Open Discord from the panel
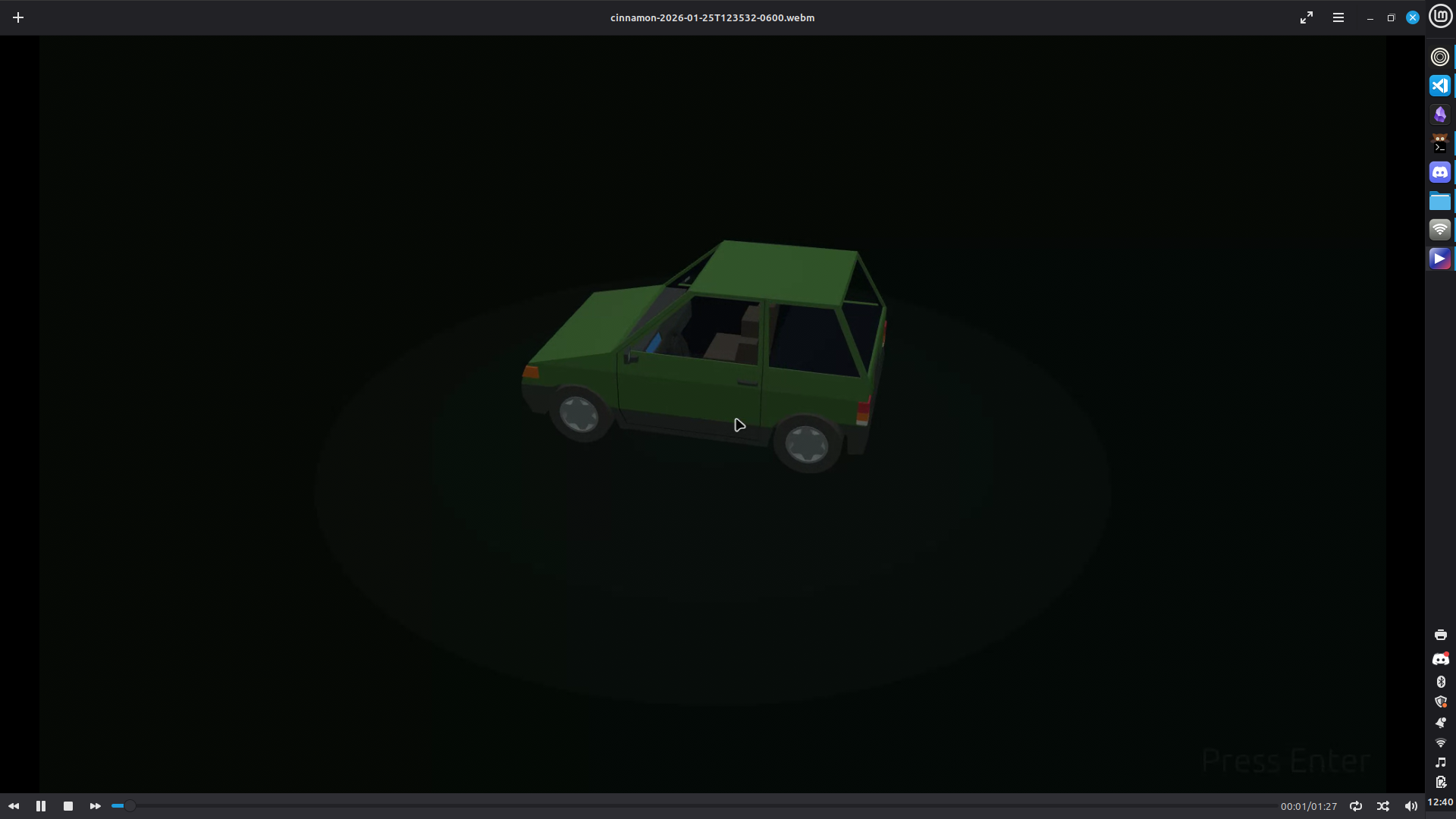The image size is (1456, 819). click(x=1440, y=172)
